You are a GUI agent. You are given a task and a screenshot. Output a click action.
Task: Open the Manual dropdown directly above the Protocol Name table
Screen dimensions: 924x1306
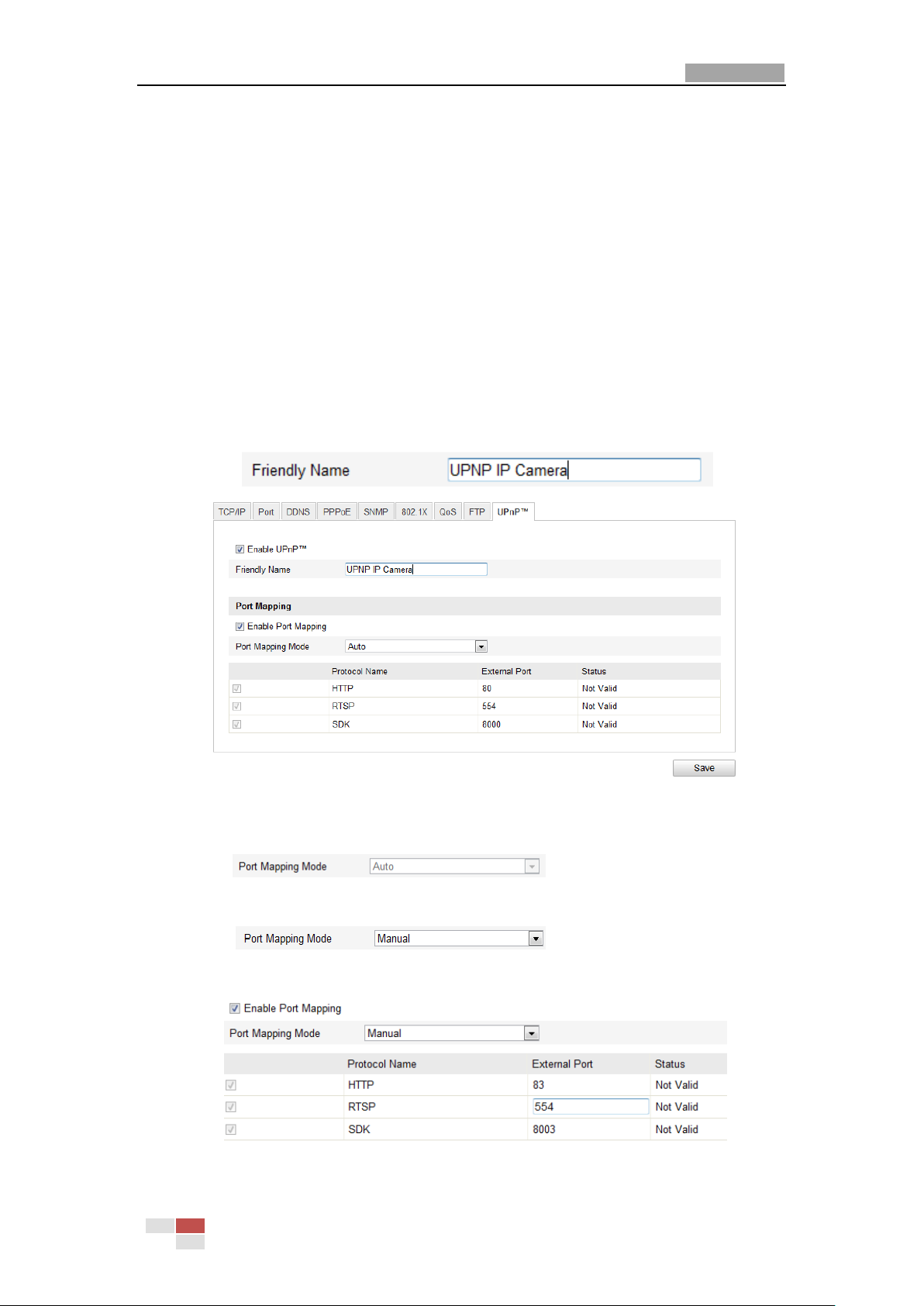tap(452, 1033)
